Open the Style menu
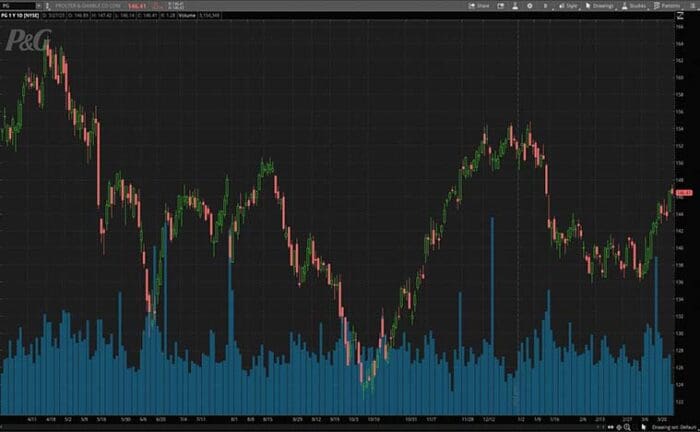Screen dimensions: 700x432 [567, 6]
